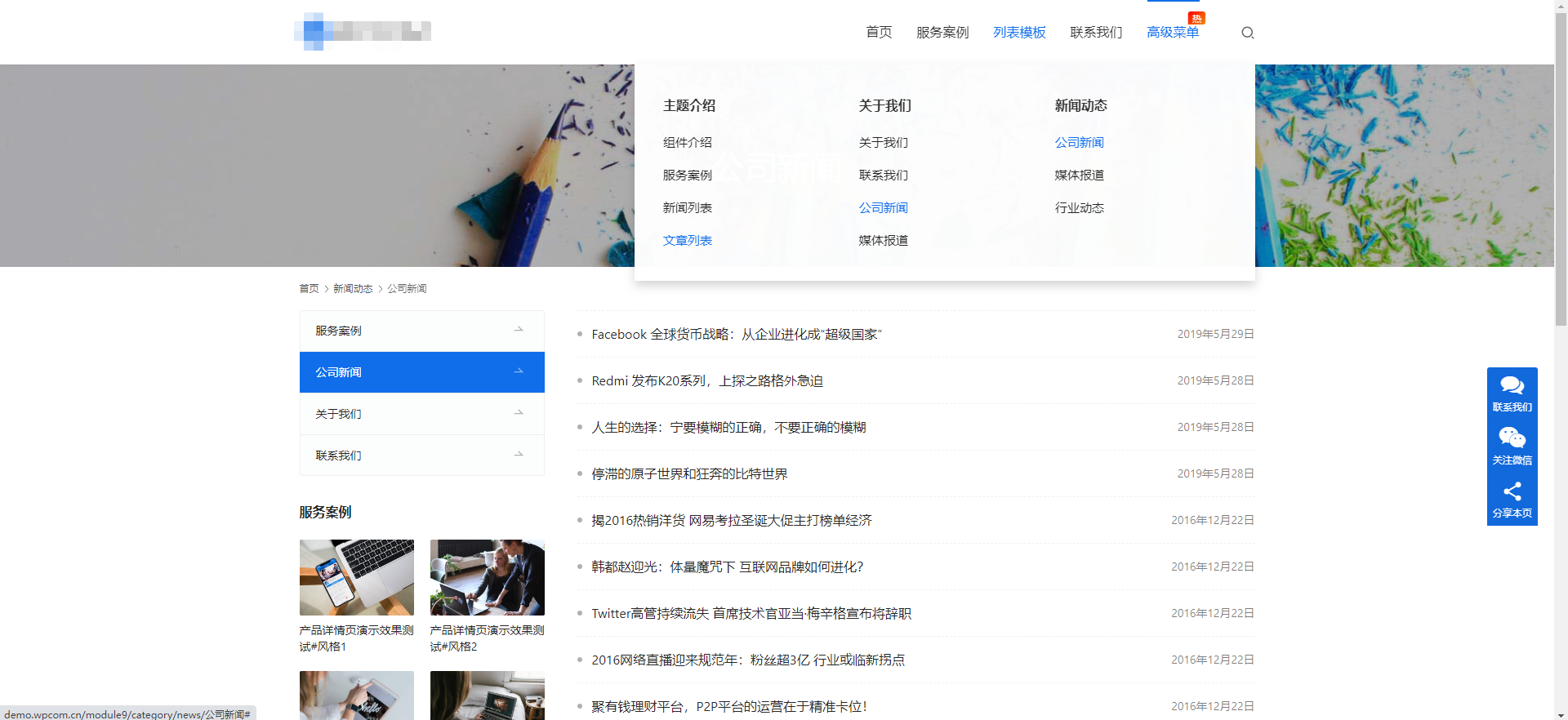This screenshot has width=1568, height=720.
Task: Select 媒体报道 under 关于我们 column
Action: (884, 240)
